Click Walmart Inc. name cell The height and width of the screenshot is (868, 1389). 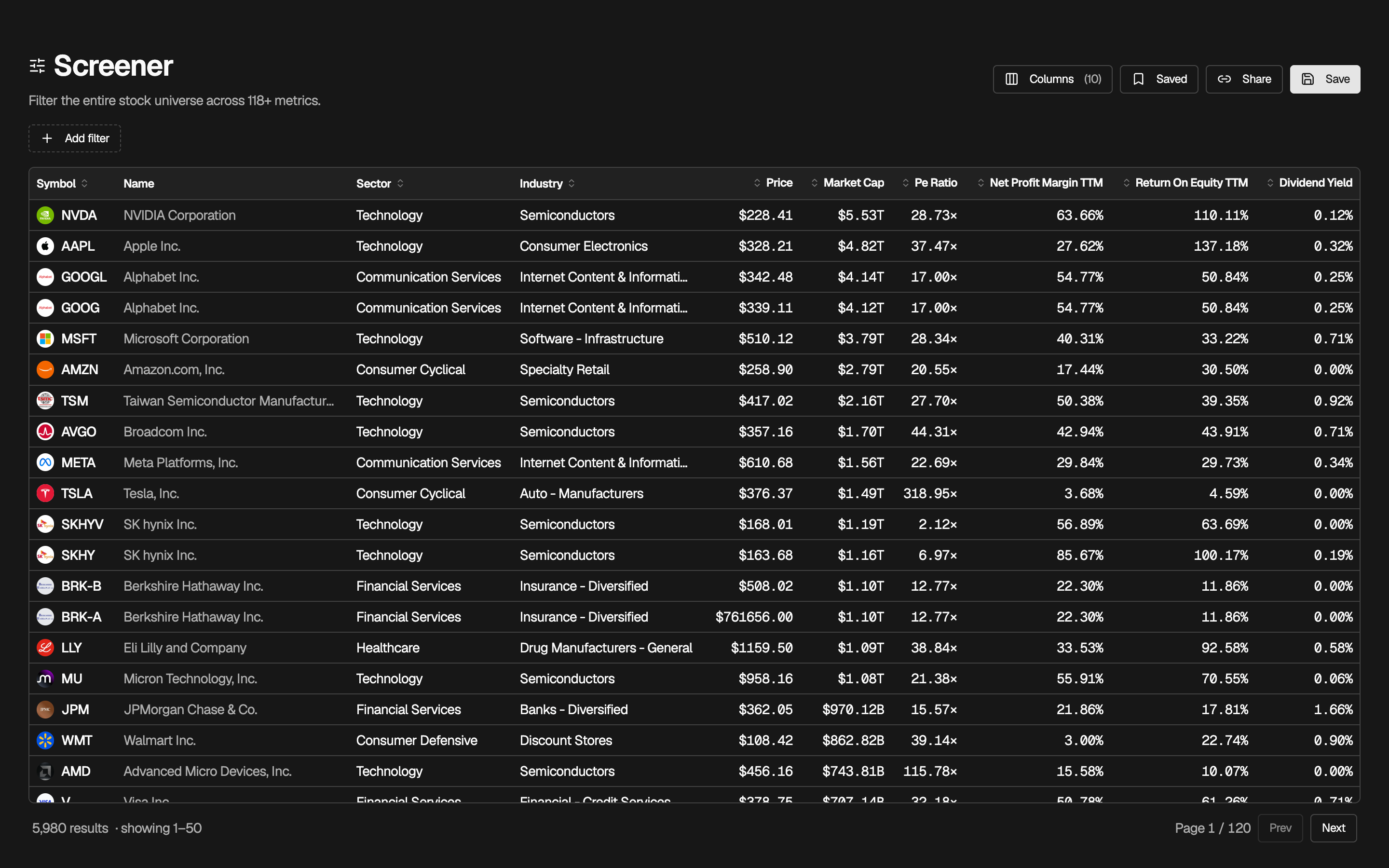(160, 741)
